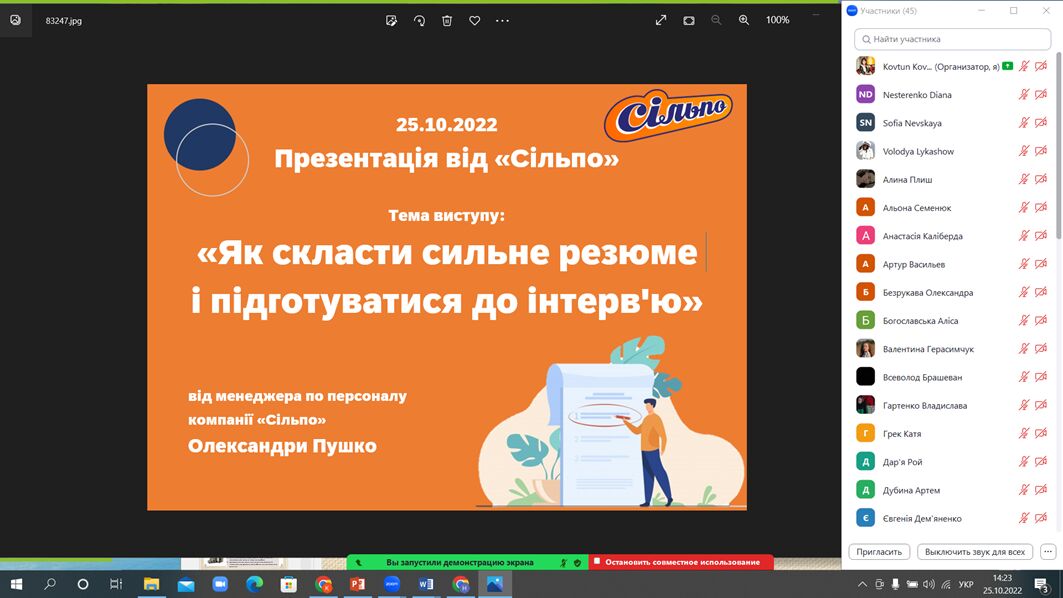This screenshot has width=1063, height=598.
Task: Launch Microsoft Edge from taskbar
Action: (x=254, y=584)
